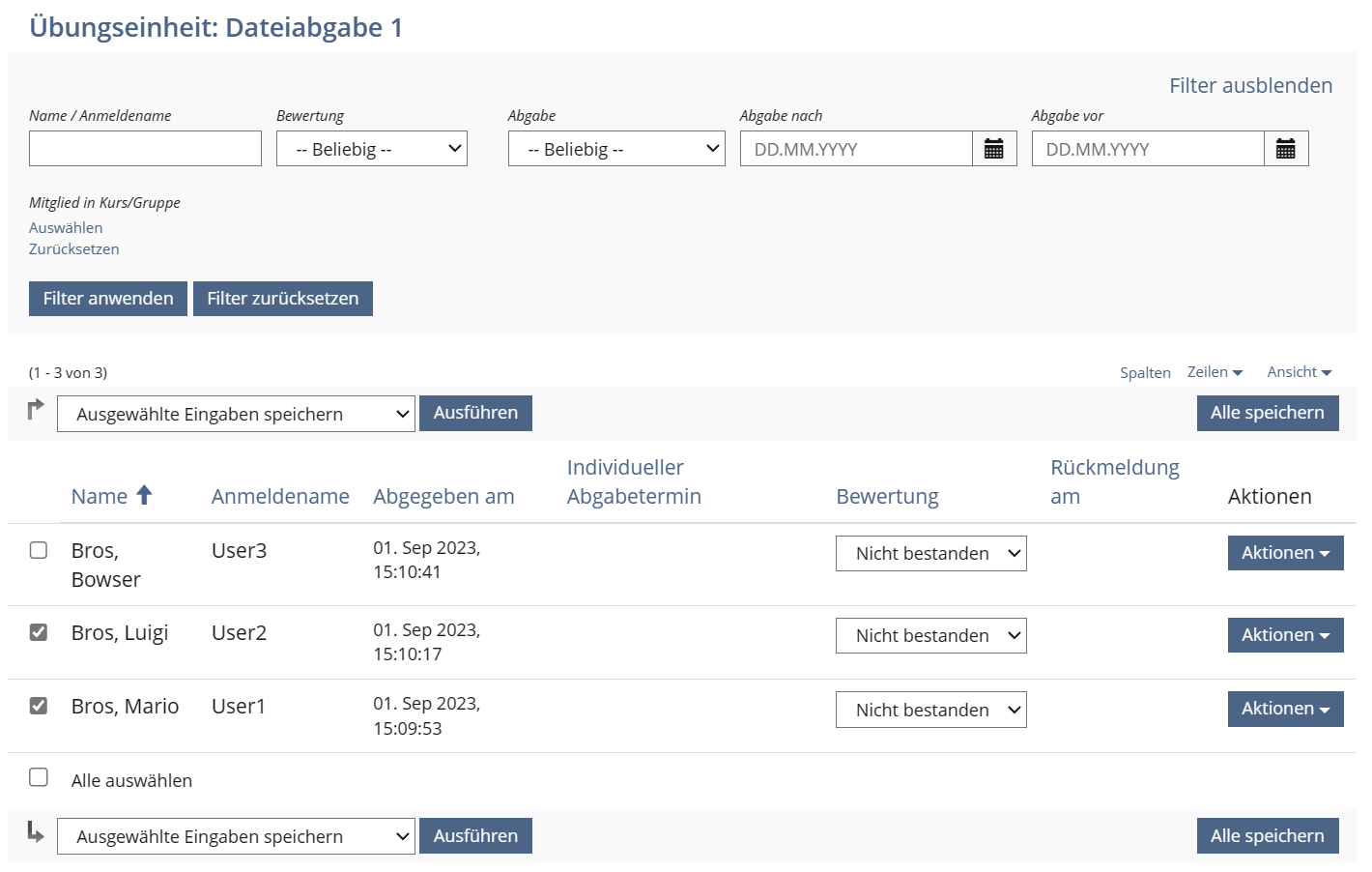
Task: Open calendar picker for Abgabe nach
Action: pyautogui.click(x=993, y=149)
